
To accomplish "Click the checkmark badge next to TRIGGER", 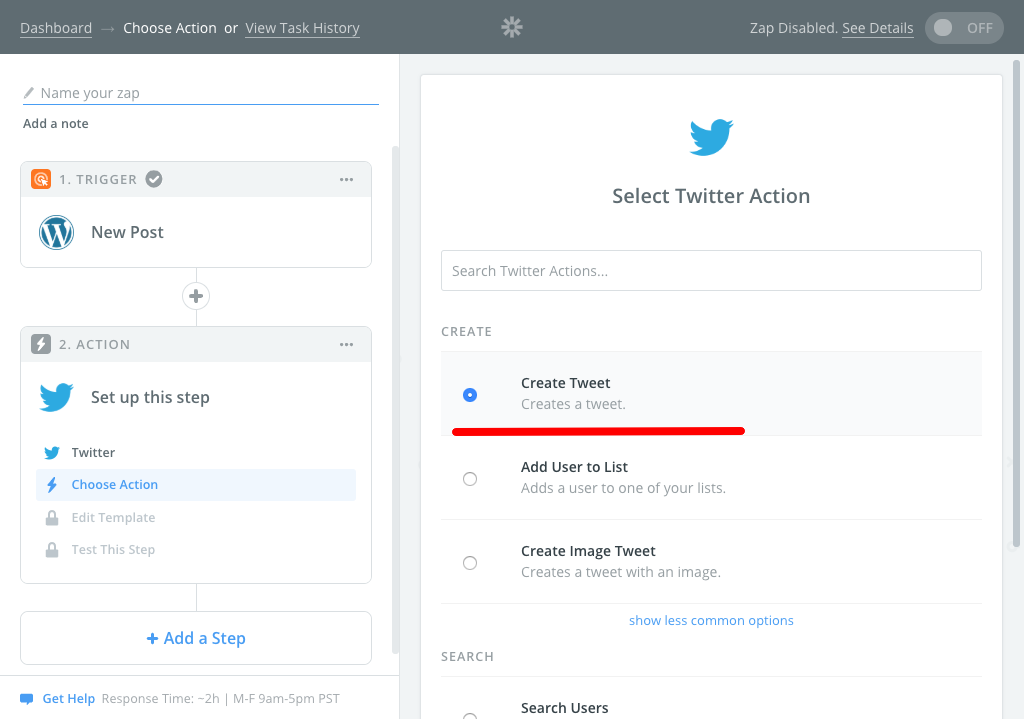I will pyautogui.click(x=154, y=179).
